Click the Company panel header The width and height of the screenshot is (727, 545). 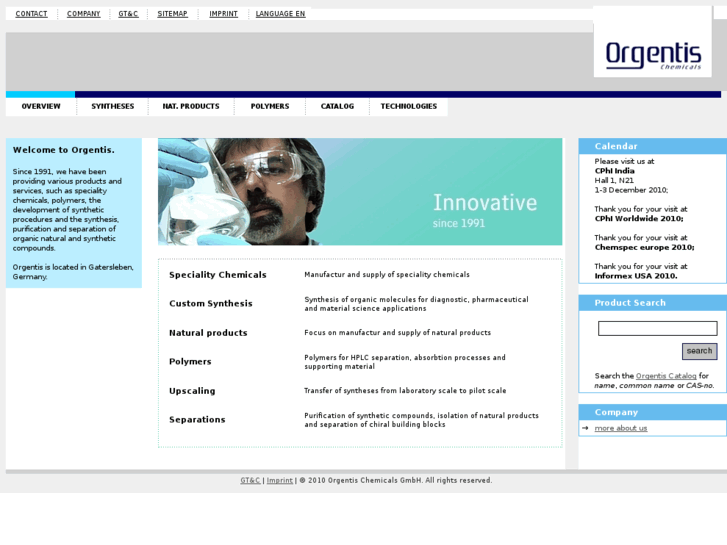(x=652, y=412)
